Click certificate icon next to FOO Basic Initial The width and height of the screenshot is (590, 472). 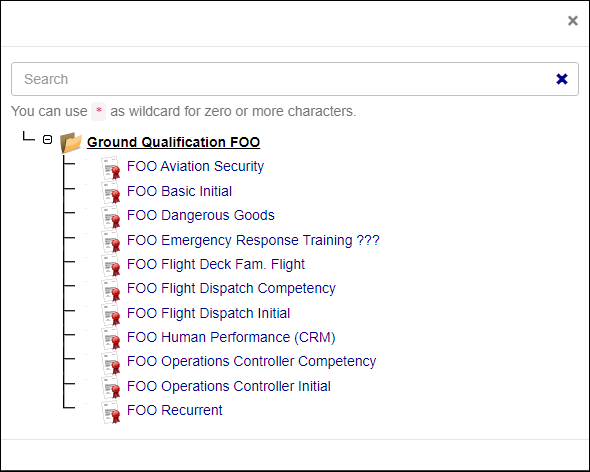(111, 193)
